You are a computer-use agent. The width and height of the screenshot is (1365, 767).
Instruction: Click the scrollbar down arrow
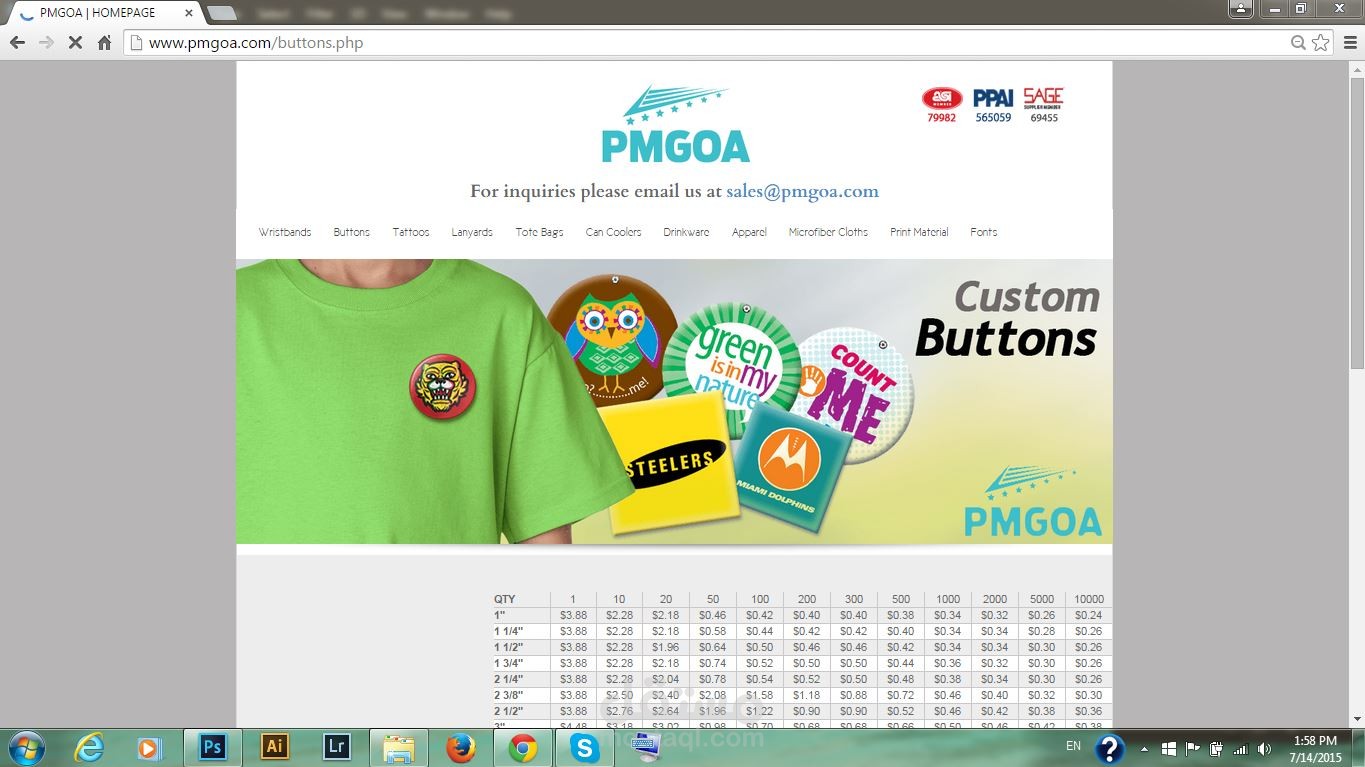1356,719
